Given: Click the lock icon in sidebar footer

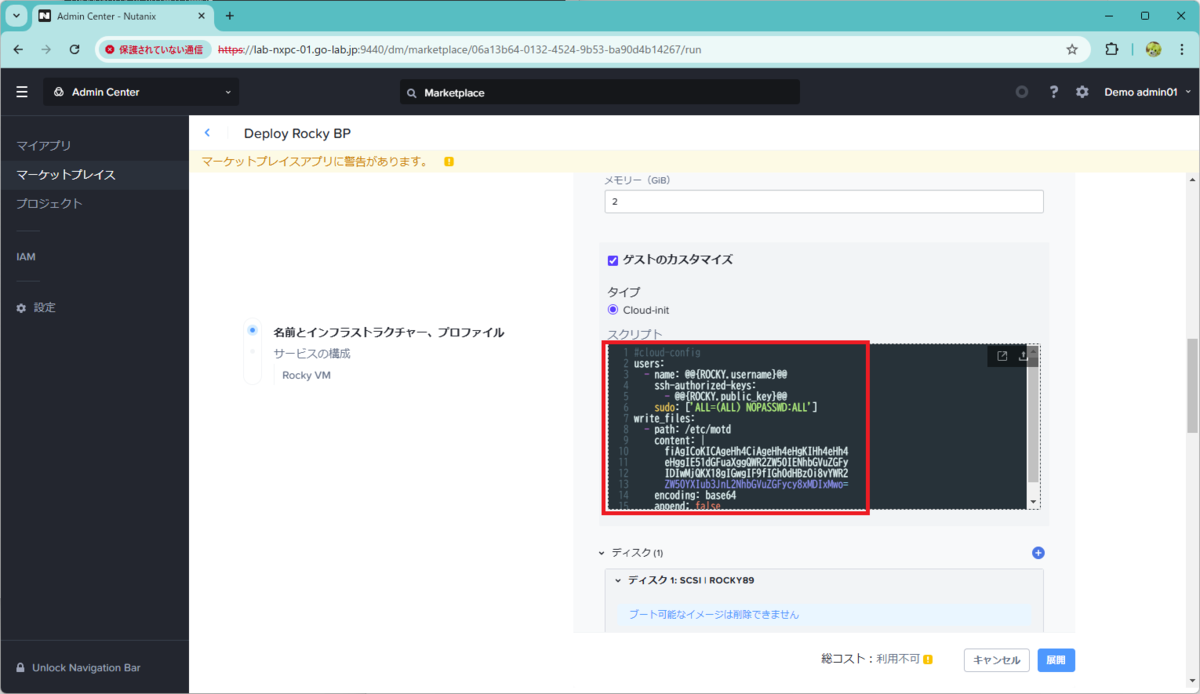Looking at the screenshot, I should [21, 667].
